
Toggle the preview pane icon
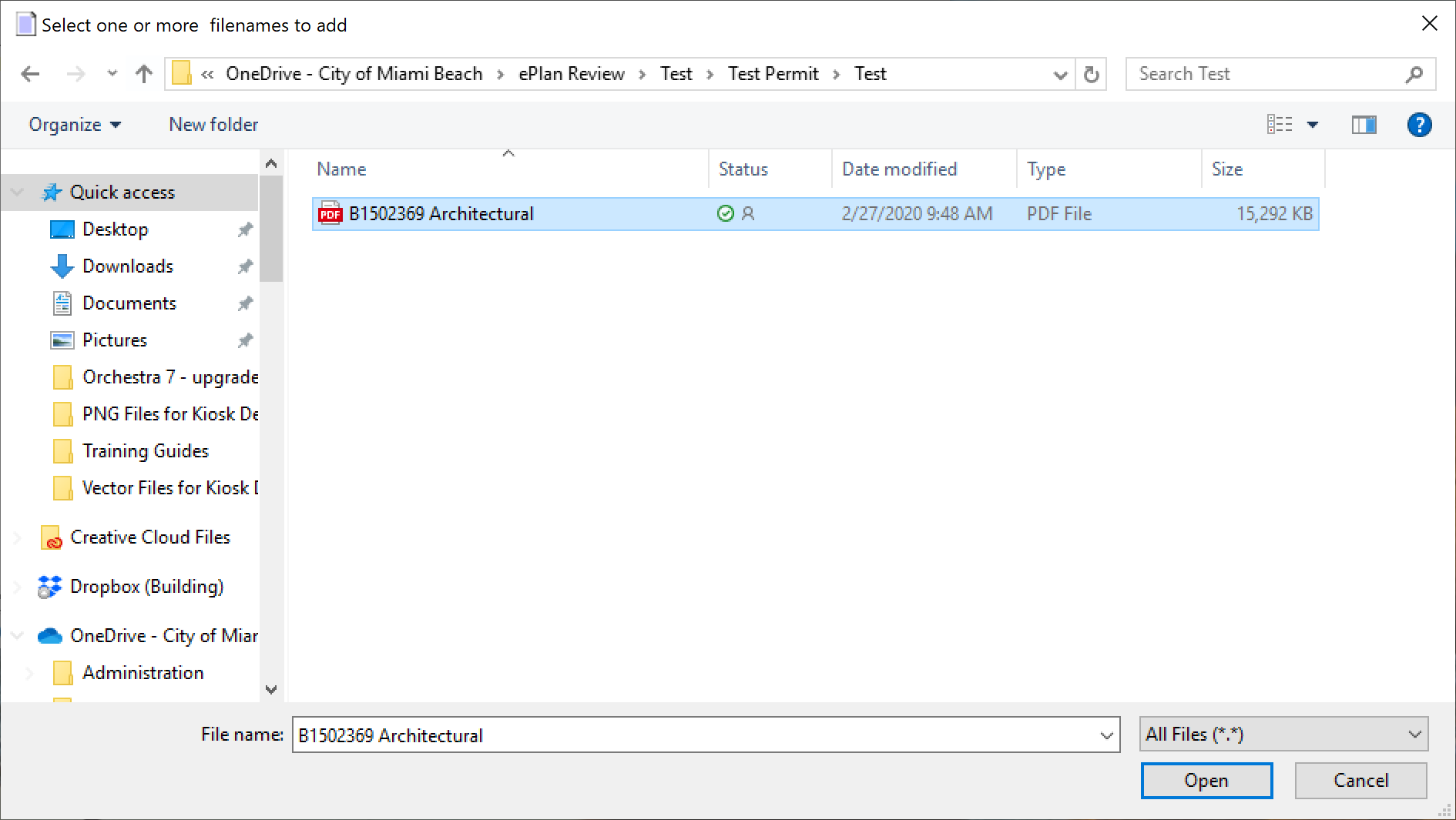pyautogui.click(x=1364, y=125)
